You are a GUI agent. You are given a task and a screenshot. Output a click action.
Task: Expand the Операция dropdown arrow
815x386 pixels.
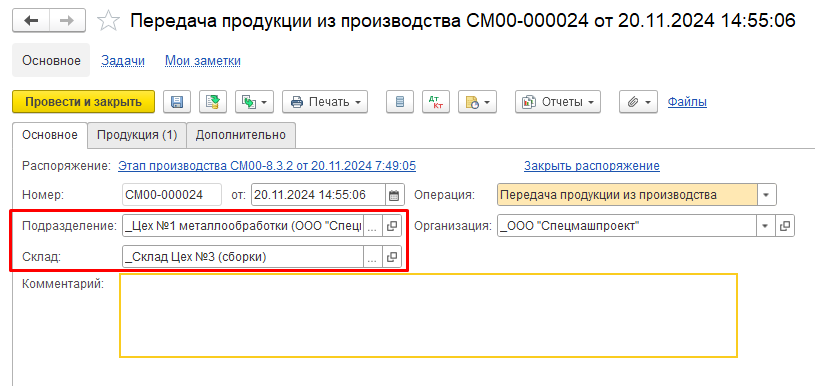click(766, 195)
